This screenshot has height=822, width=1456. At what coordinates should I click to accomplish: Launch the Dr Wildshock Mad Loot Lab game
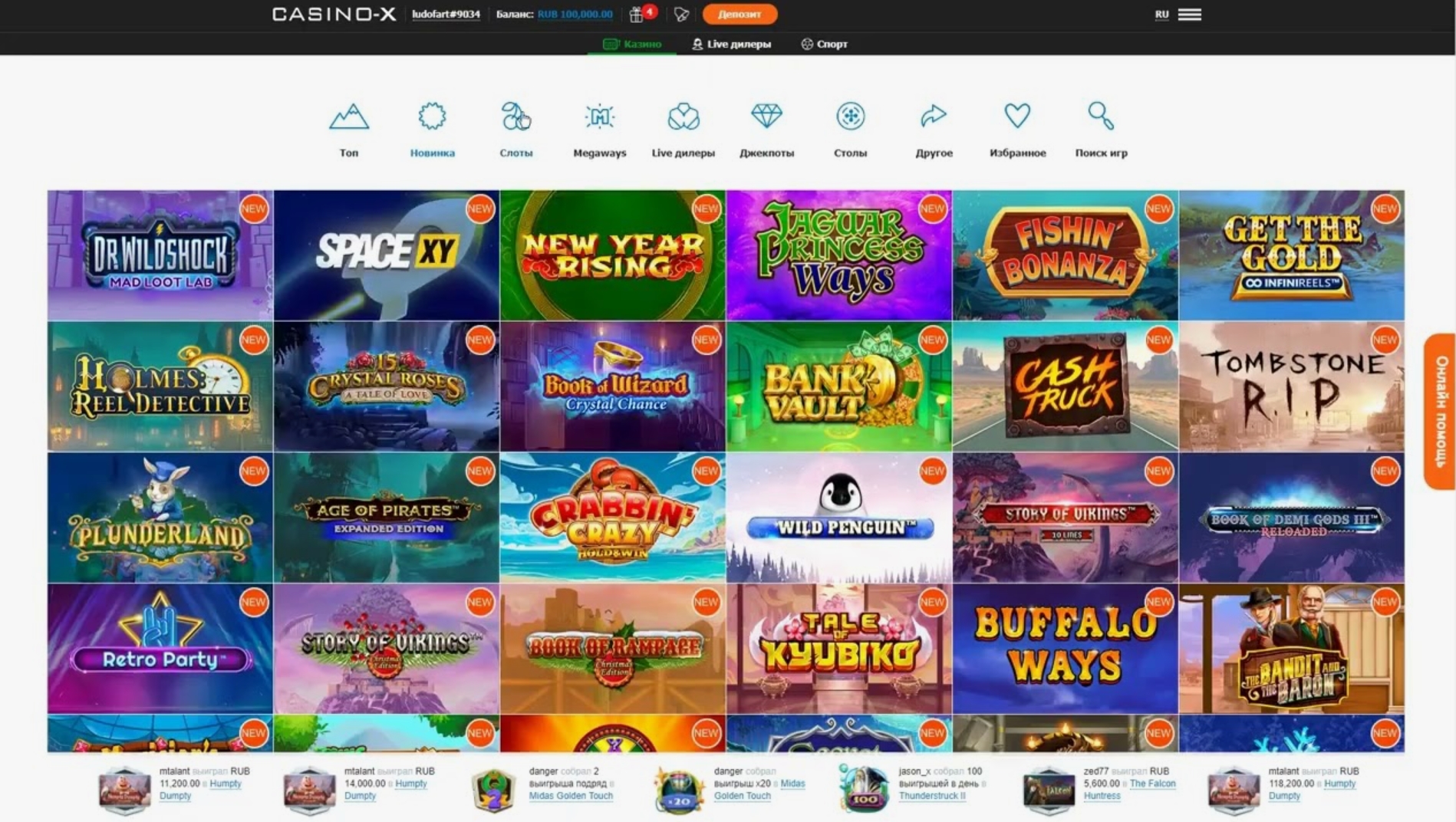(160, 255)
